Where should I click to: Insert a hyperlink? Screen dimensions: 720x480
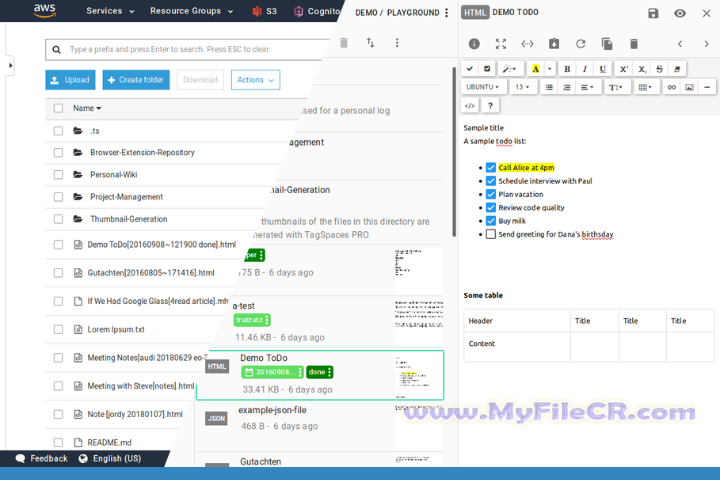pos(671,87)
